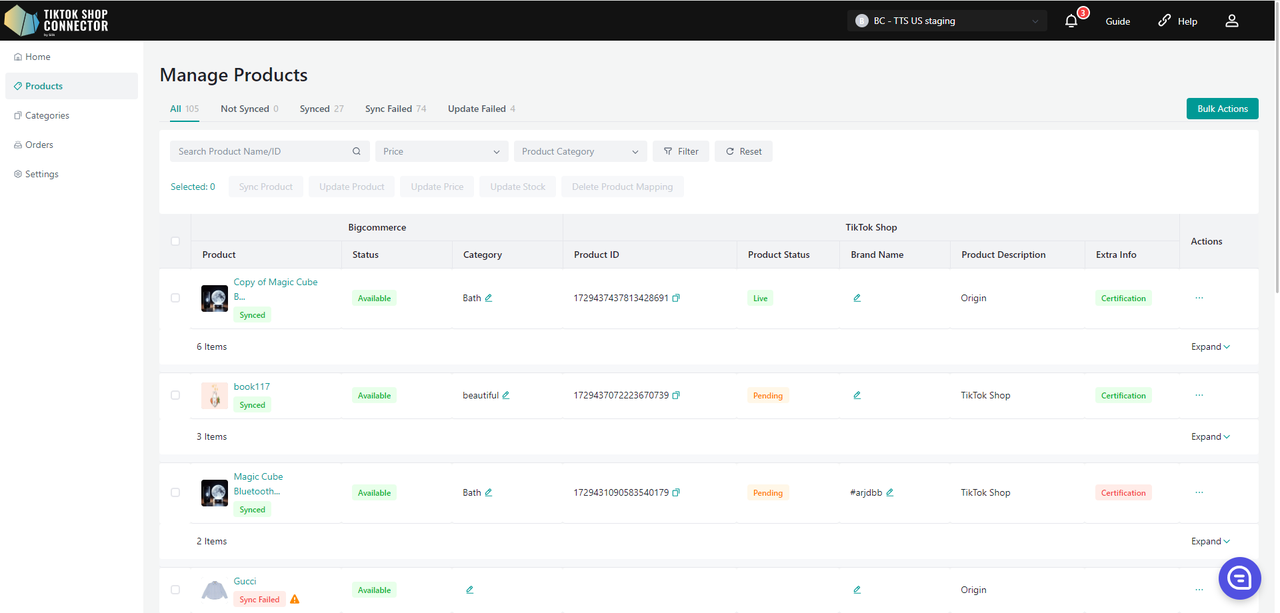
Task: Edit category Bath for Copy of Magic Cube
Action: [489, 298]
